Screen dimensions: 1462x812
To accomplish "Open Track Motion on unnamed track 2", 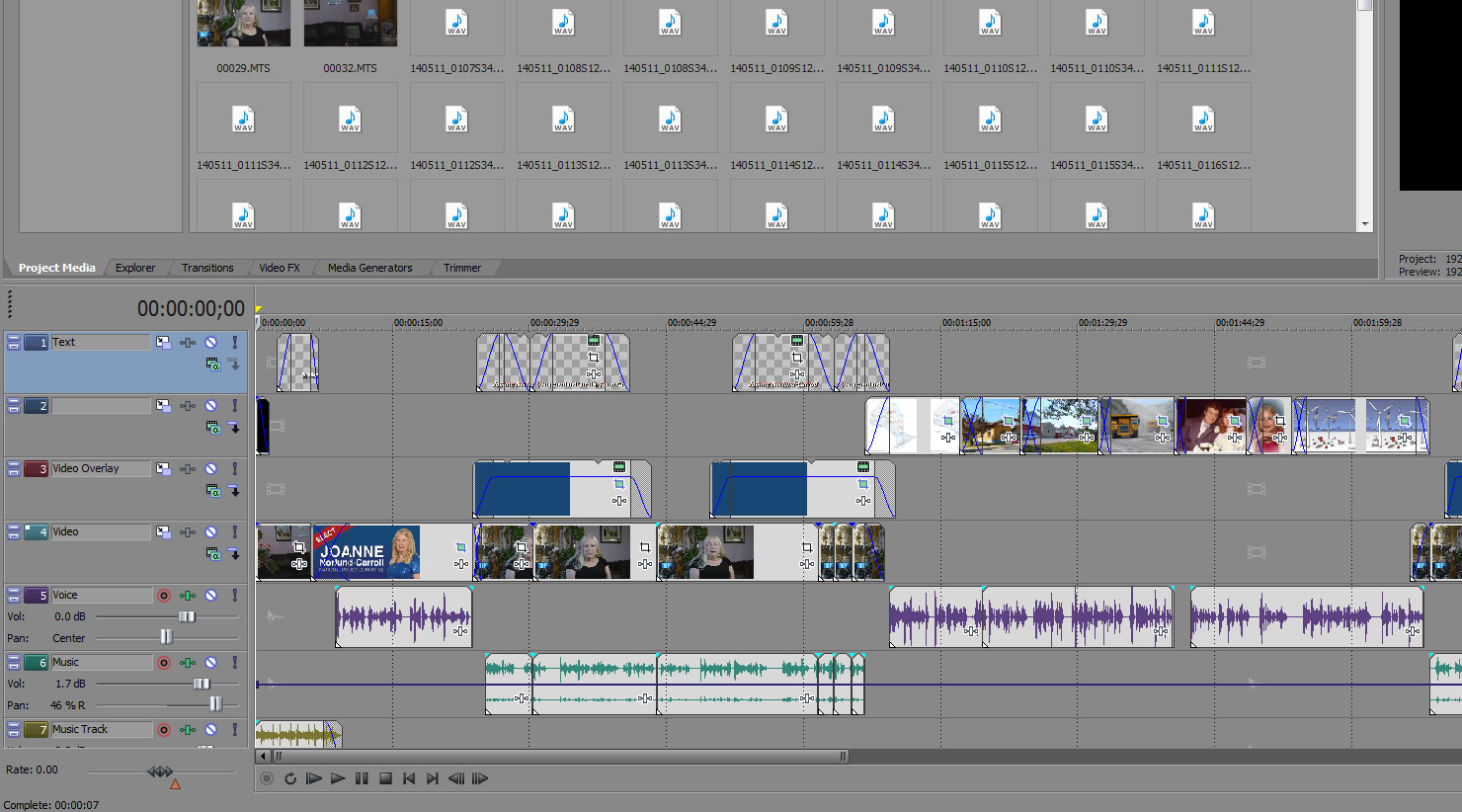I will click(163, 406).
